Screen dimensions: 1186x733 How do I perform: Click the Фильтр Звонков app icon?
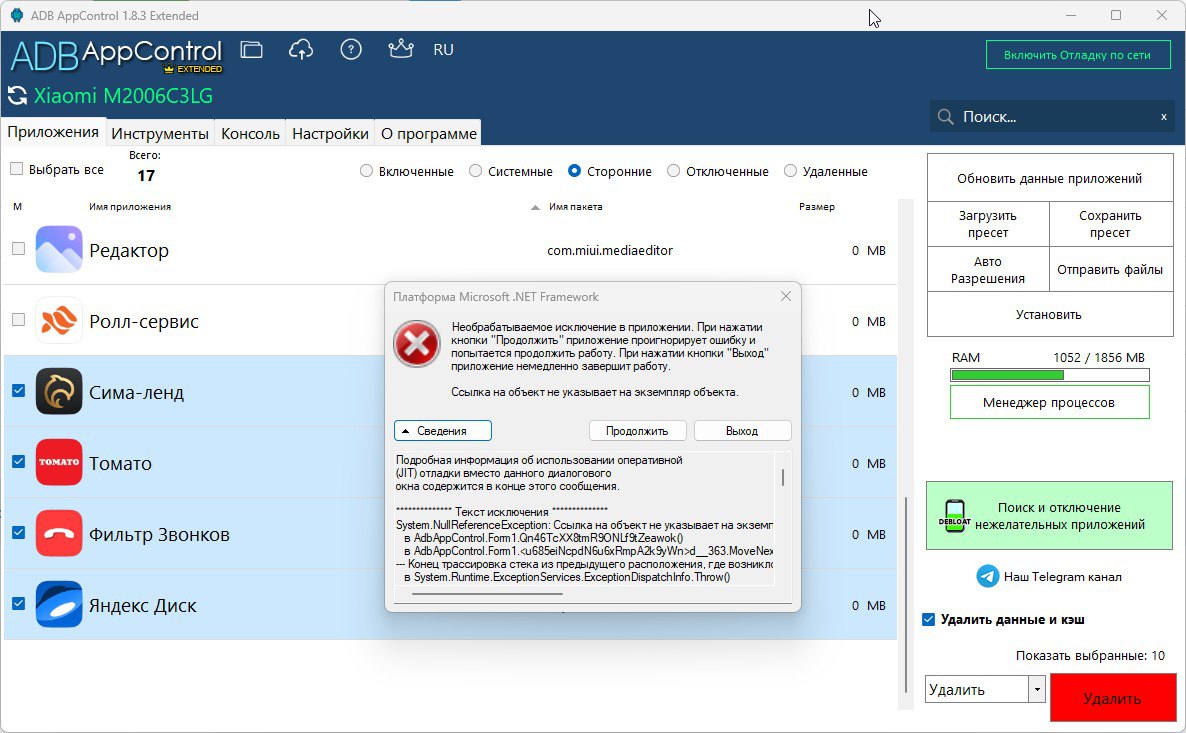pos(59,533)
